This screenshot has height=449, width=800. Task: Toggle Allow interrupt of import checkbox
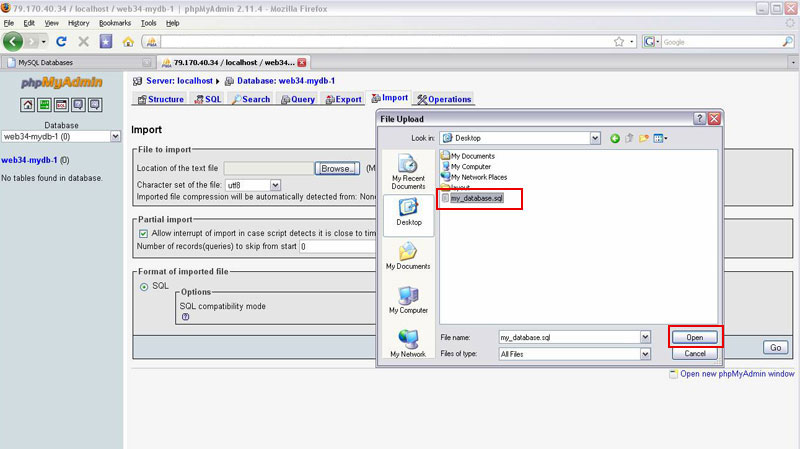pos(143,234)
